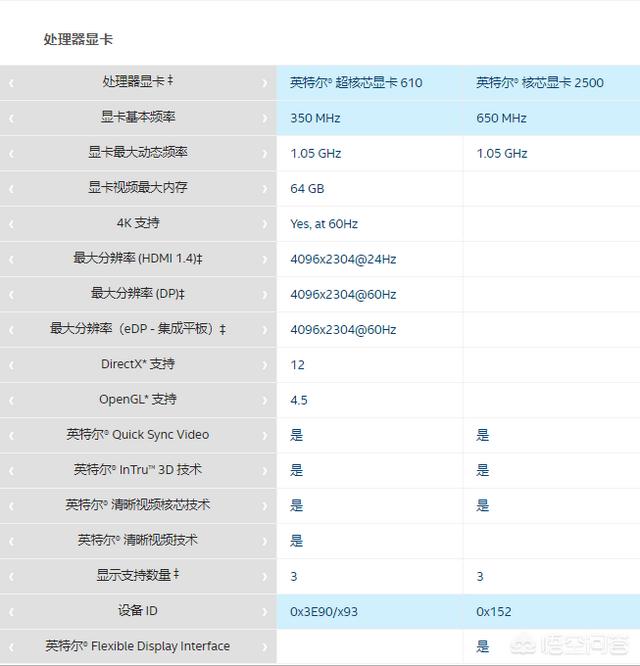Click right chevron of 4K 支持 row
The width and height of the screenshot is (640, 666).
[x=265, y=224]
